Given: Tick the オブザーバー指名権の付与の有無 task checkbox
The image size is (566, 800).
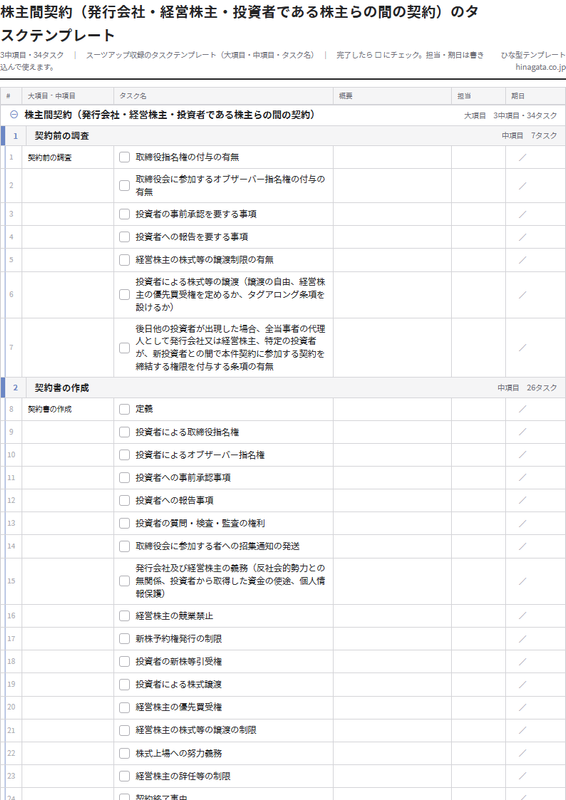Looking at the screenshot, I should (125, 185).
